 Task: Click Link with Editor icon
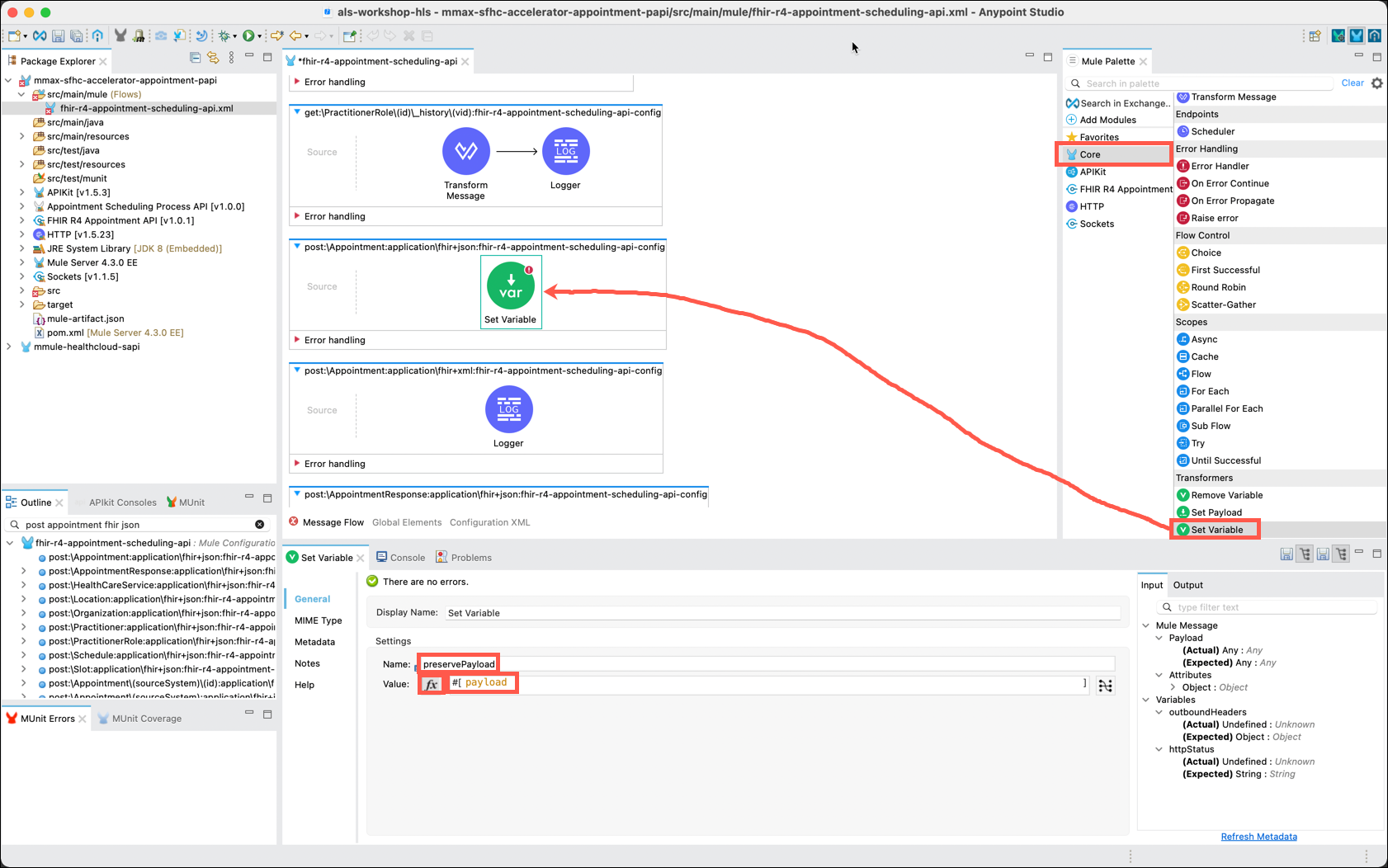[213, 58]
